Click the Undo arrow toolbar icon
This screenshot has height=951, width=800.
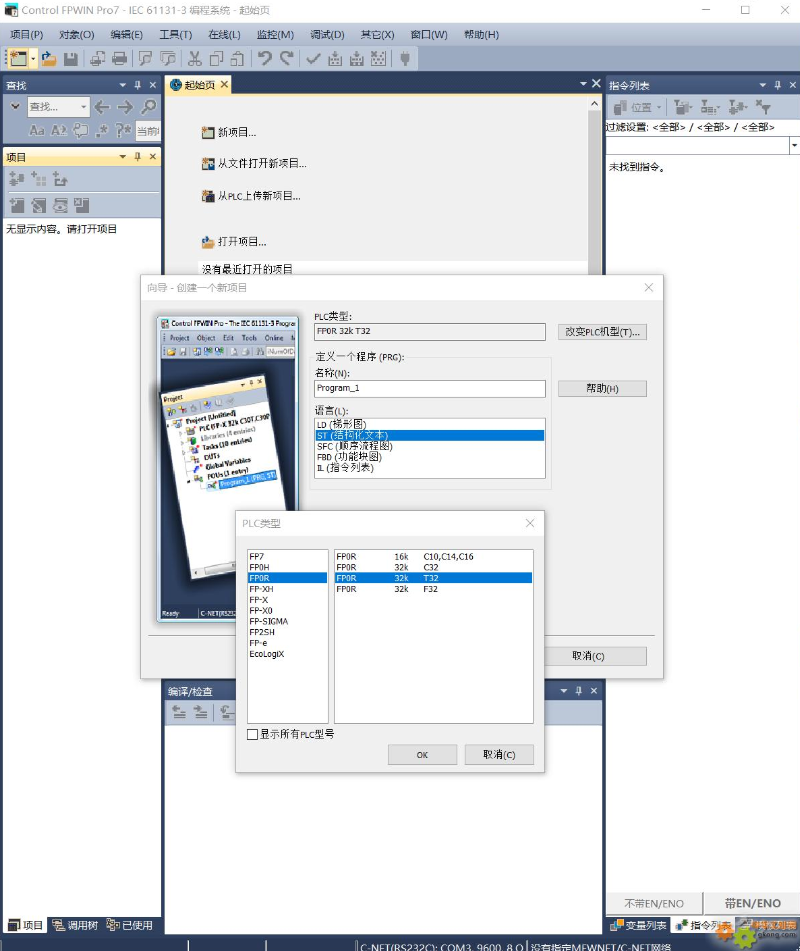pos(264,59)
